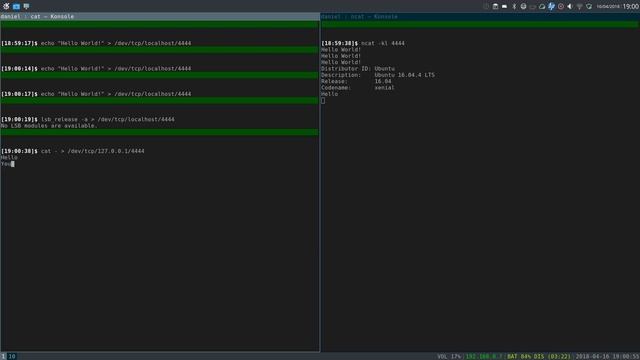Open the Bluetooth tray icon
640x360 pixels.
tap(514, 7)
